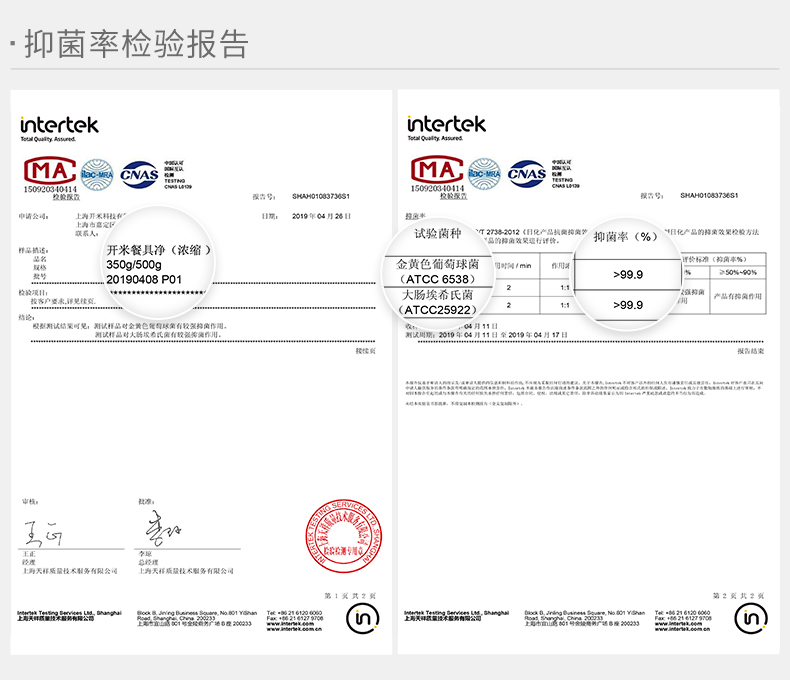Click the label 样品描述 on the left page
This screenshot has width=790, height=680.
coord(33,250)
